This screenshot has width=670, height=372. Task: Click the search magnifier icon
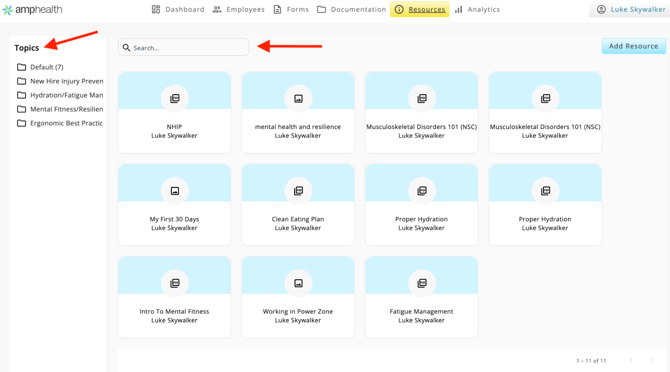126,47
